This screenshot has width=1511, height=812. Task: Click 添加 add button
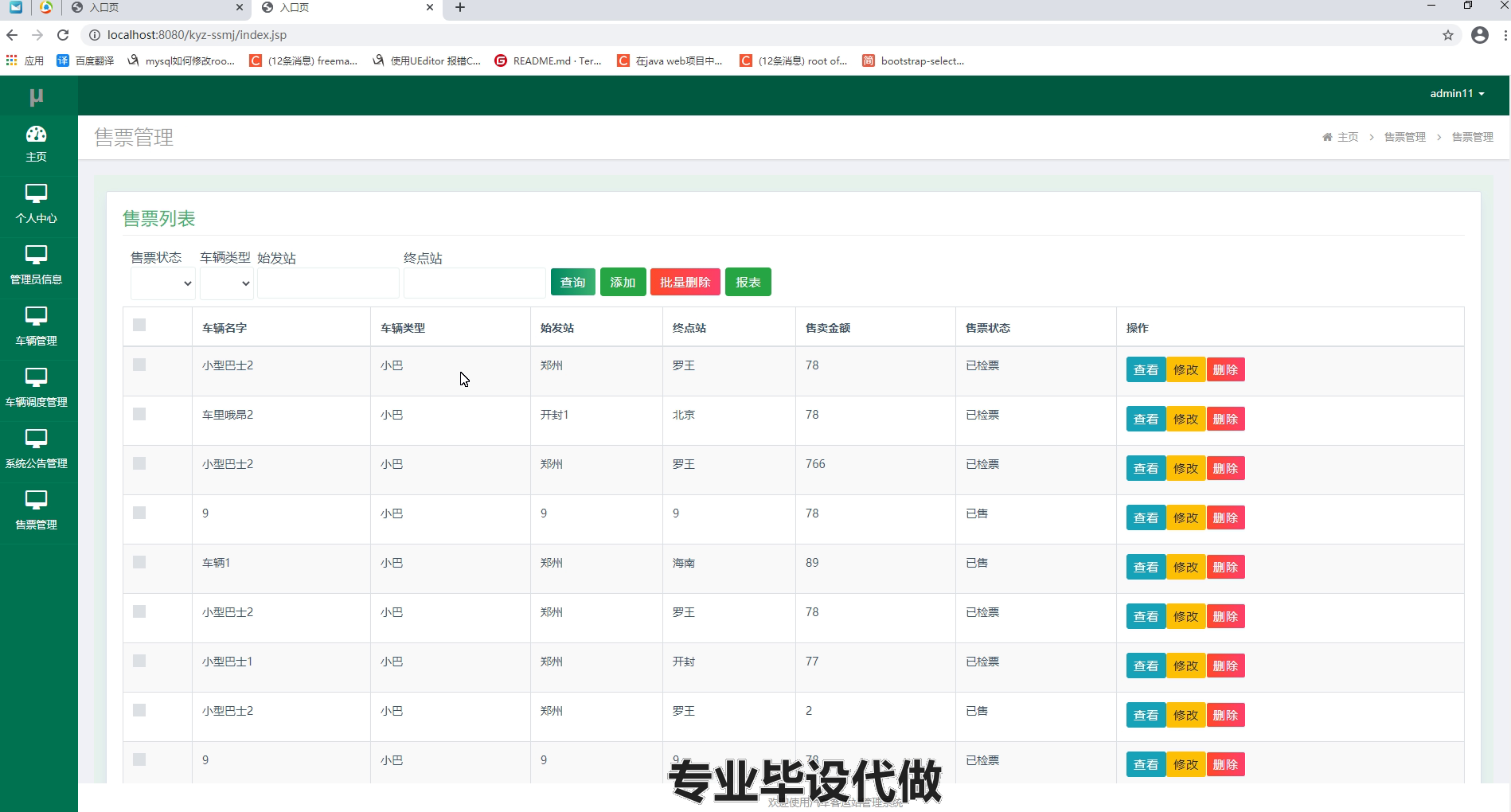[623, 282]
